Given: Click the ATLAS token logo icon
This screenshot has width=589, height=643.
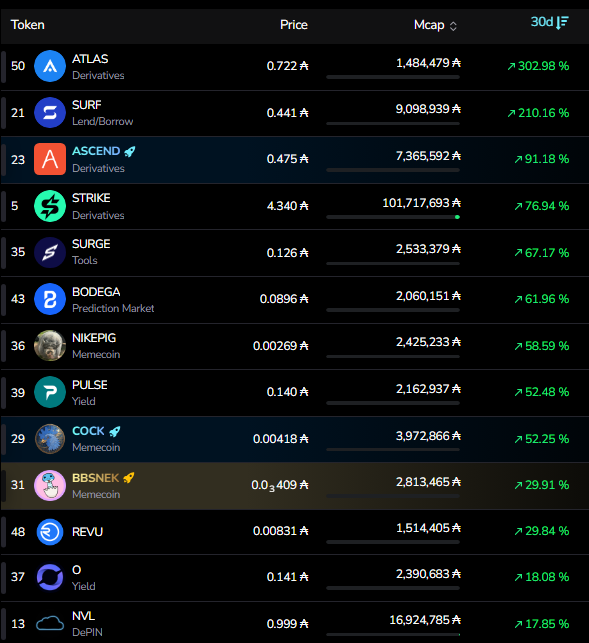Looking at the screenshot, I should pyautogui.click(x=50, y=66).
